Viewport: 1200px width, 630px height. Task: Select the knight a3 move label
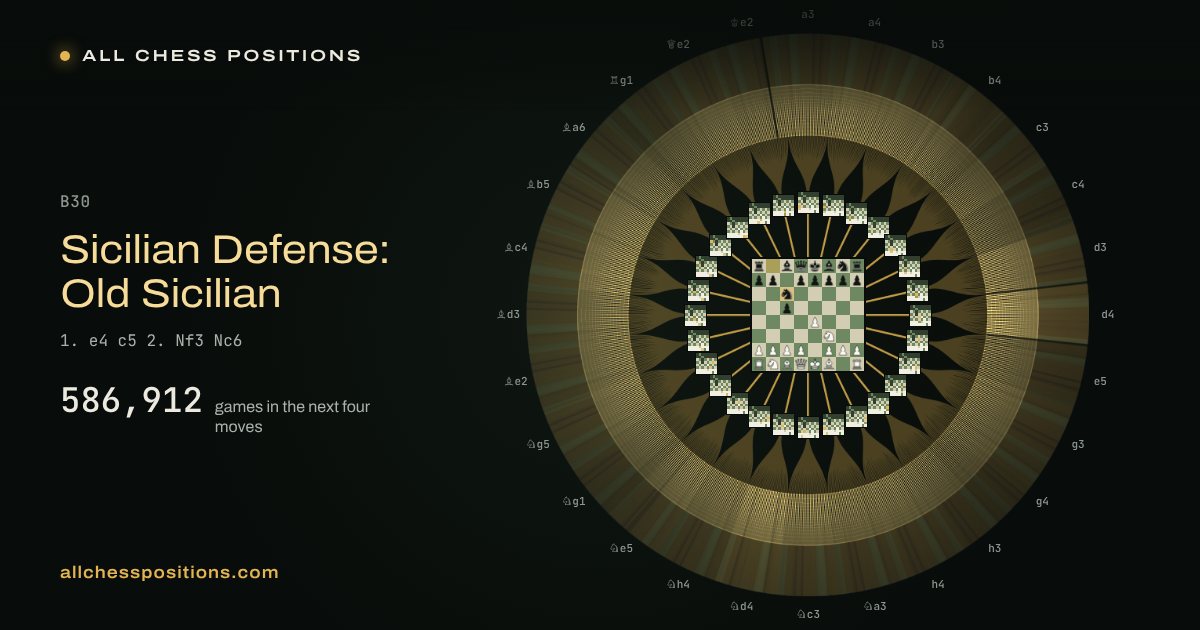[x=875, y=606]
